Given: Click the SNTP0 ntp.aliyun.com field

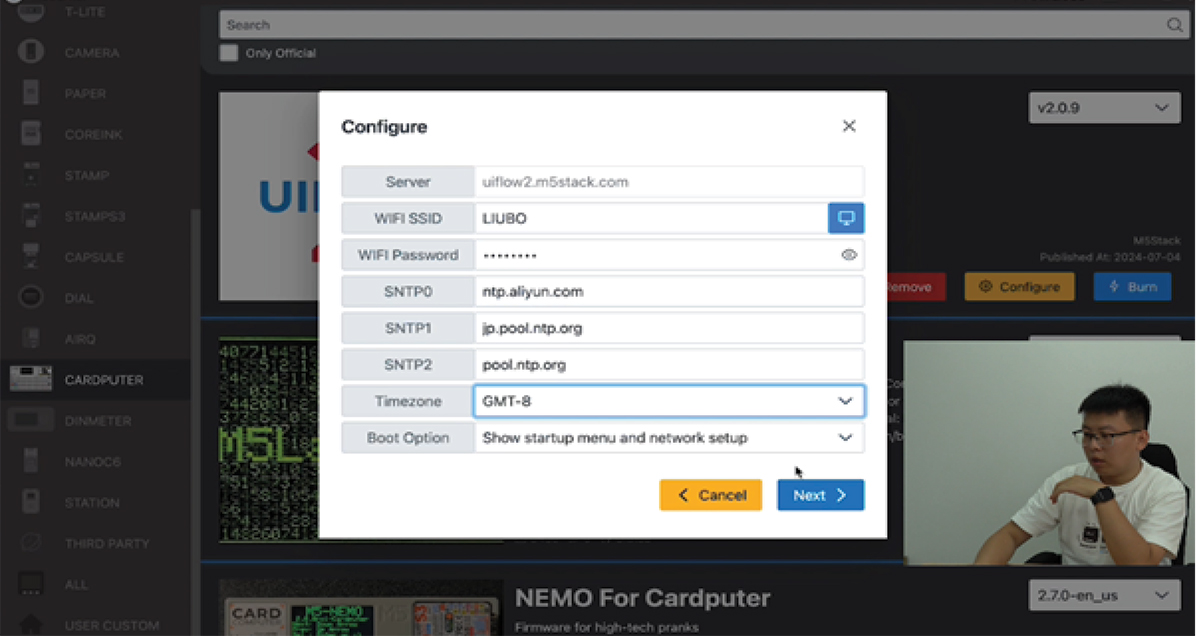Looking at the screenshot, I should point(668,292).
